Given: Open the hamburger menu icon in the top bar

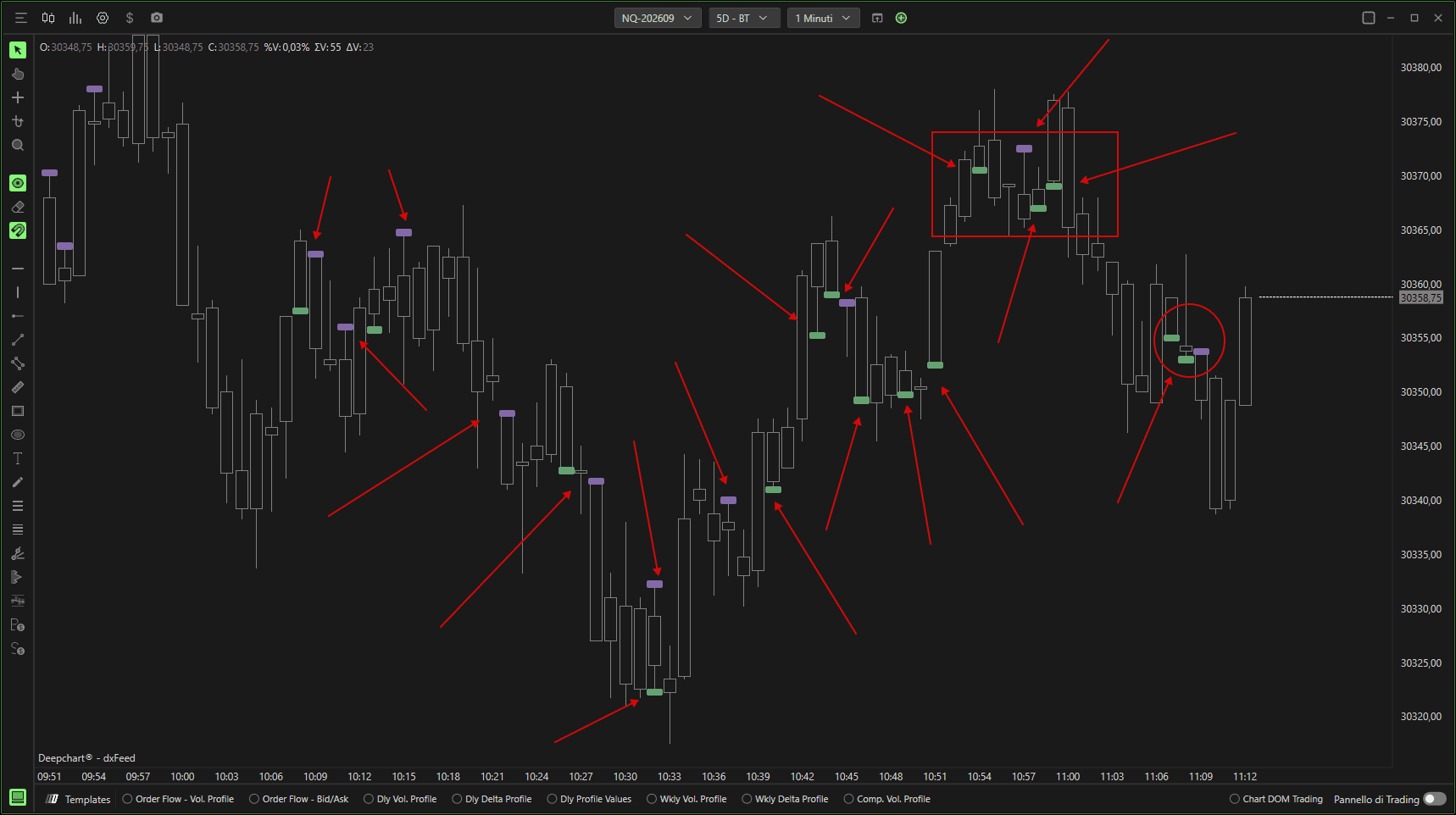Looking at the screenshot, I should (x=21, y=18).
